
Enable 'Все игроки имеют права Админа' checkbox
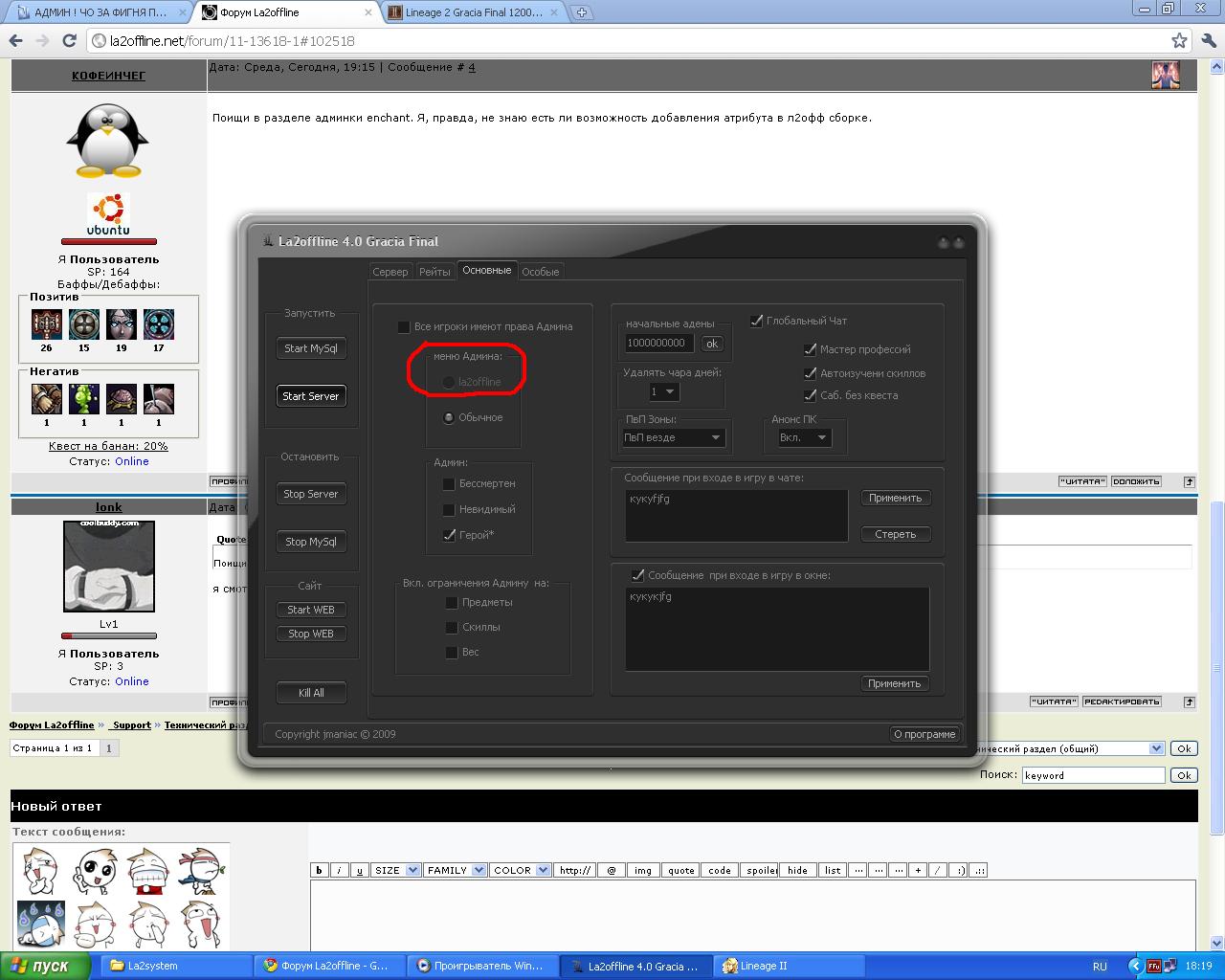point(403,326)
